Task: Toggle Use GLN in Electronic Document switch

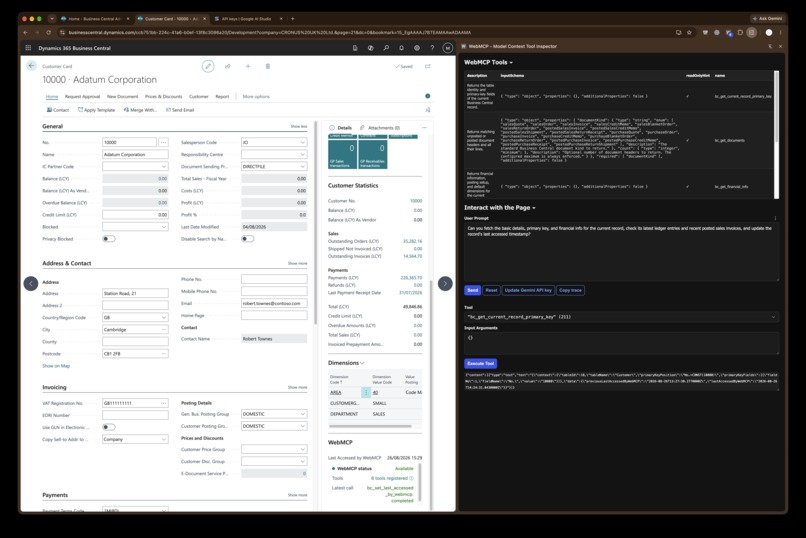Action: pos(109,427)
